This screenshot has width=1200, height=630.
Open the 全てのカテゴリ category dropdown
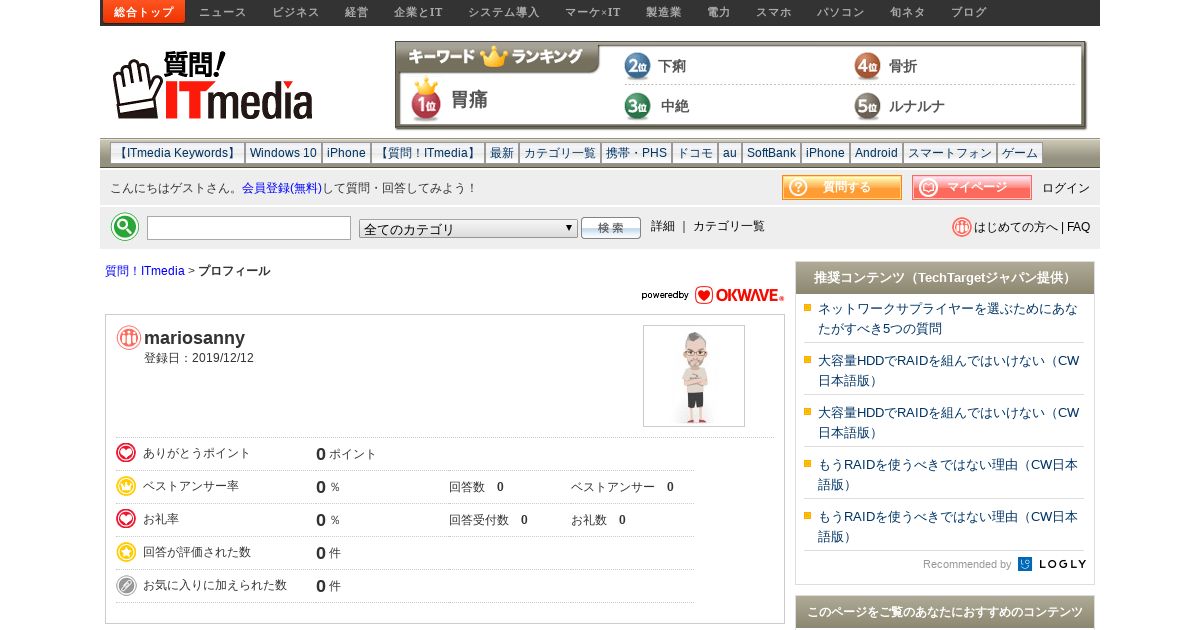468,229
